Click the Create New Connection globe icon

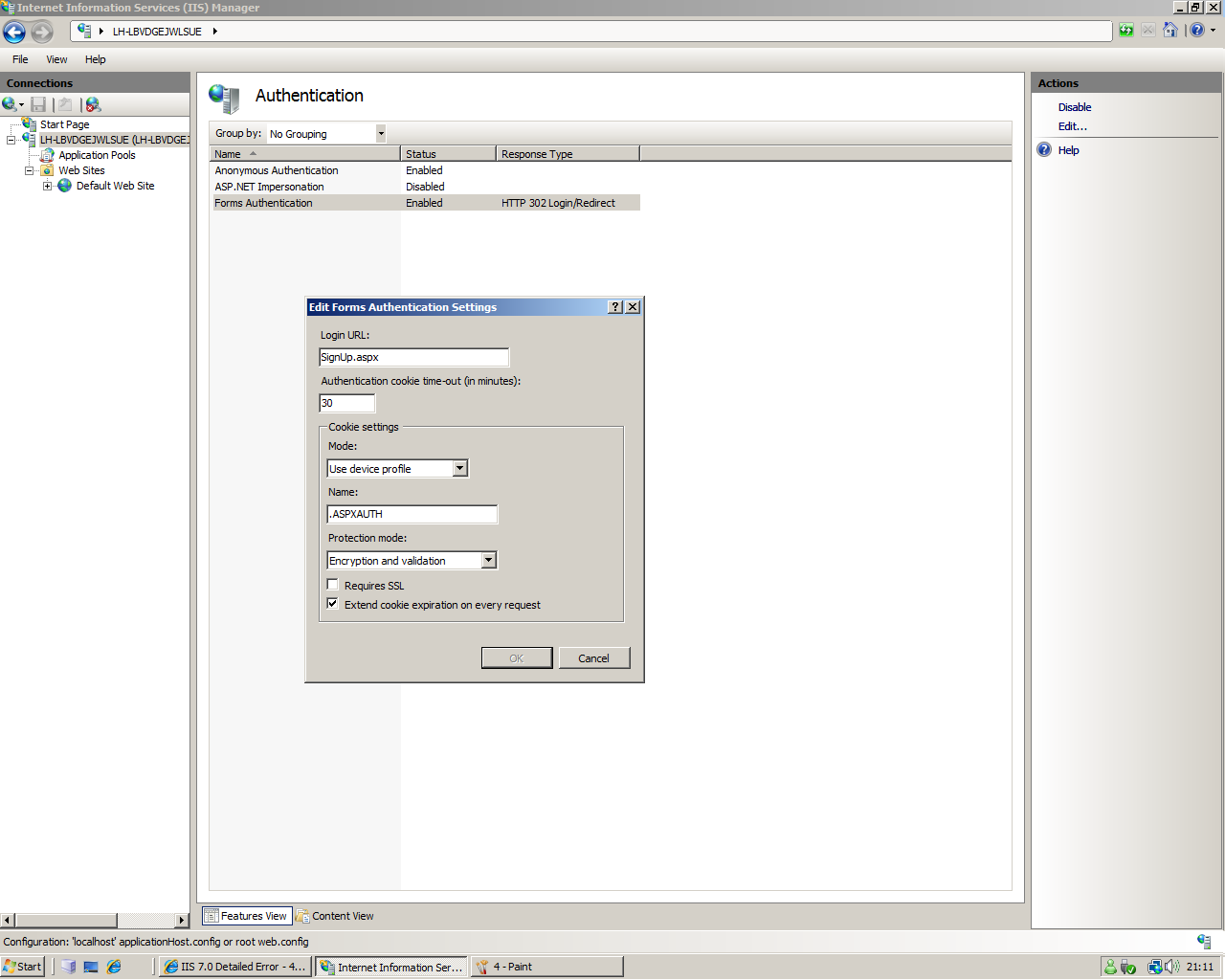10,104
